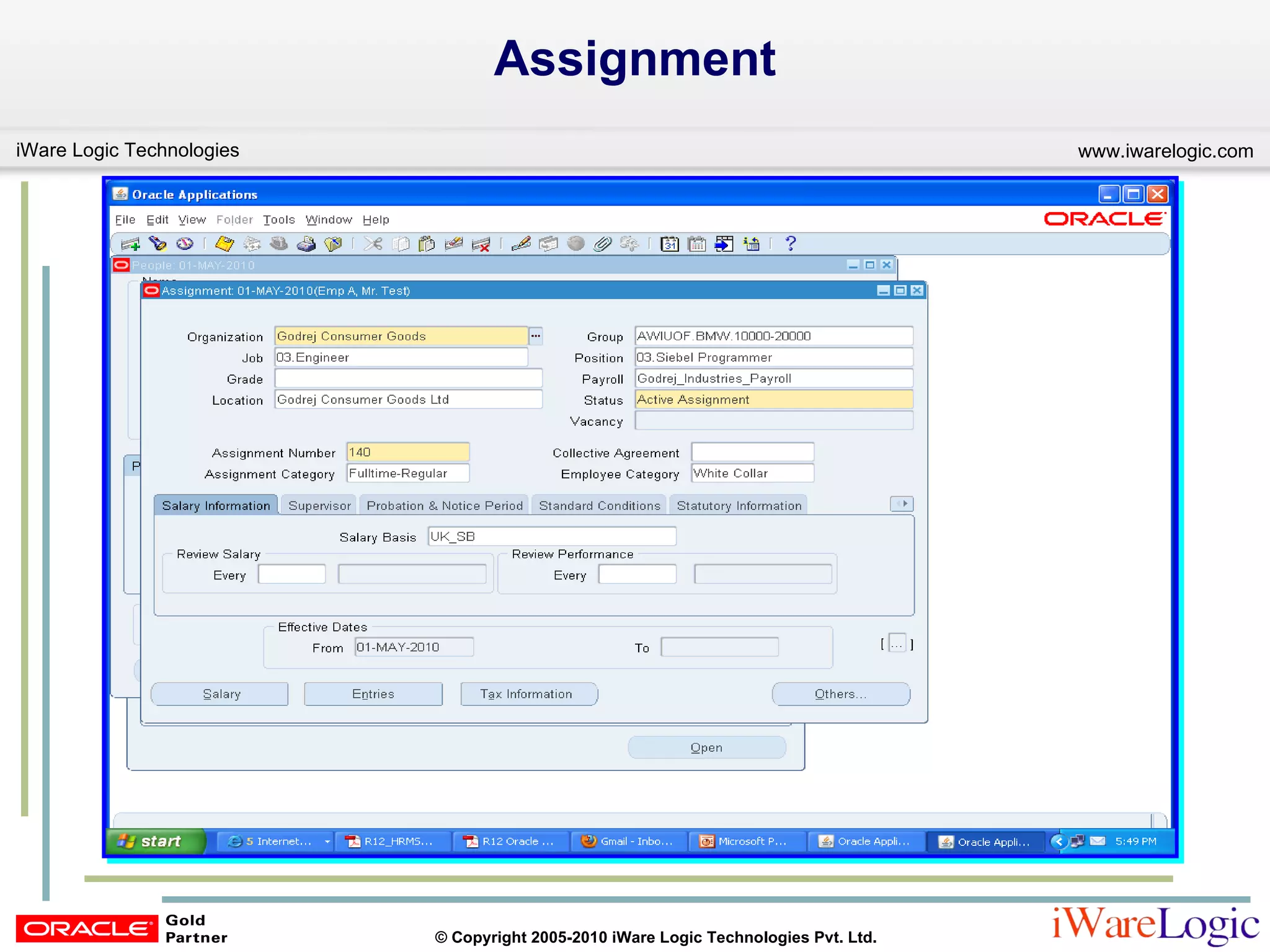Switch to R12_HRMS PDF taskbar item
Viewport: 1270px width, 952px height.
[x=392, y=841]
